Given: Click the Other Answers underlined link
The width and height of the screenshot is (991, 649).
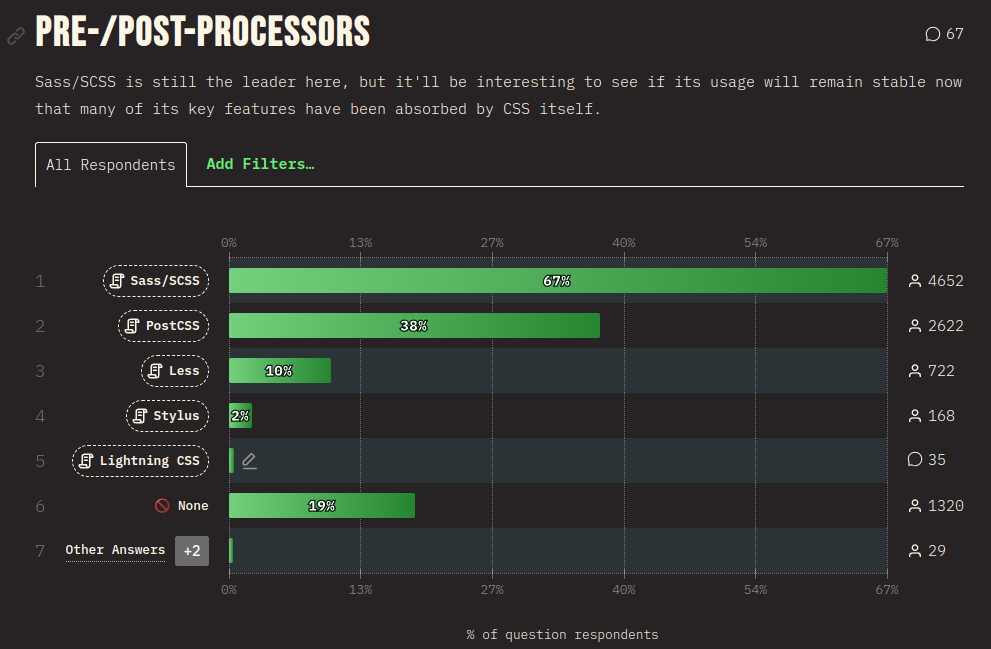Looking at the screenshot, I should [115, 550].
